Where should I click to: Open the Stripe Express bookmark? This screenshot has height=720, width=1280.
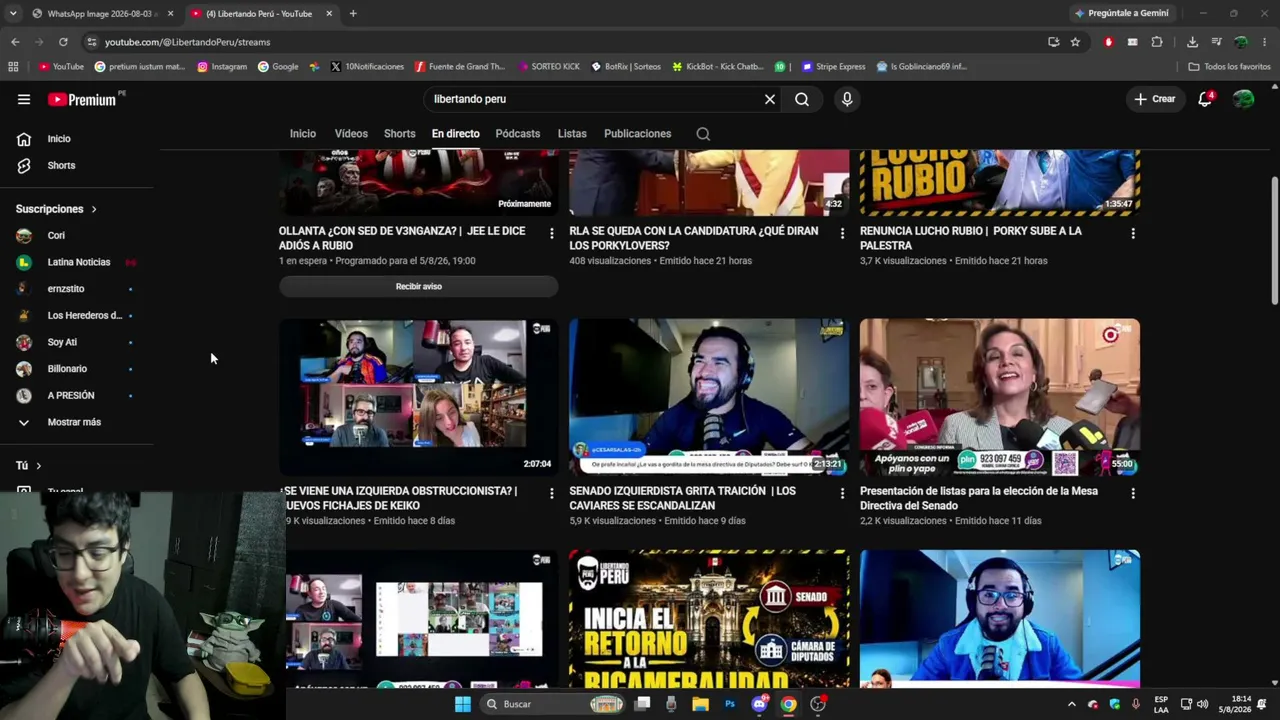tap(833, 67)
